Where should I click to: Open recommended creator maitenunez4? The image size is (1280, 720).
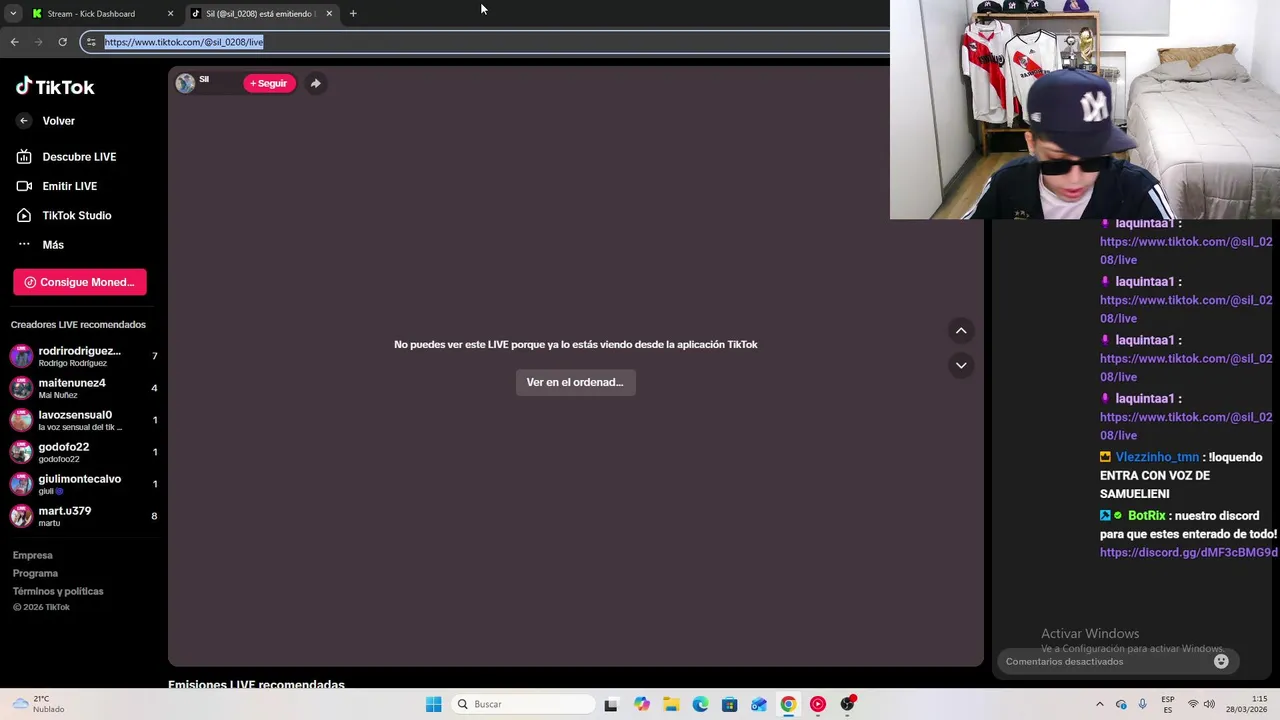84,388
